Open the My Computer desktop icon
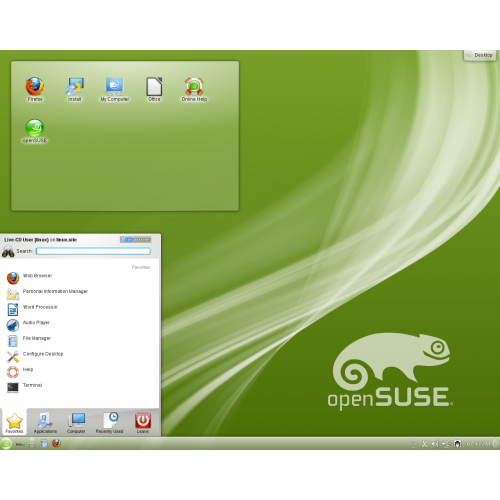 115,89
